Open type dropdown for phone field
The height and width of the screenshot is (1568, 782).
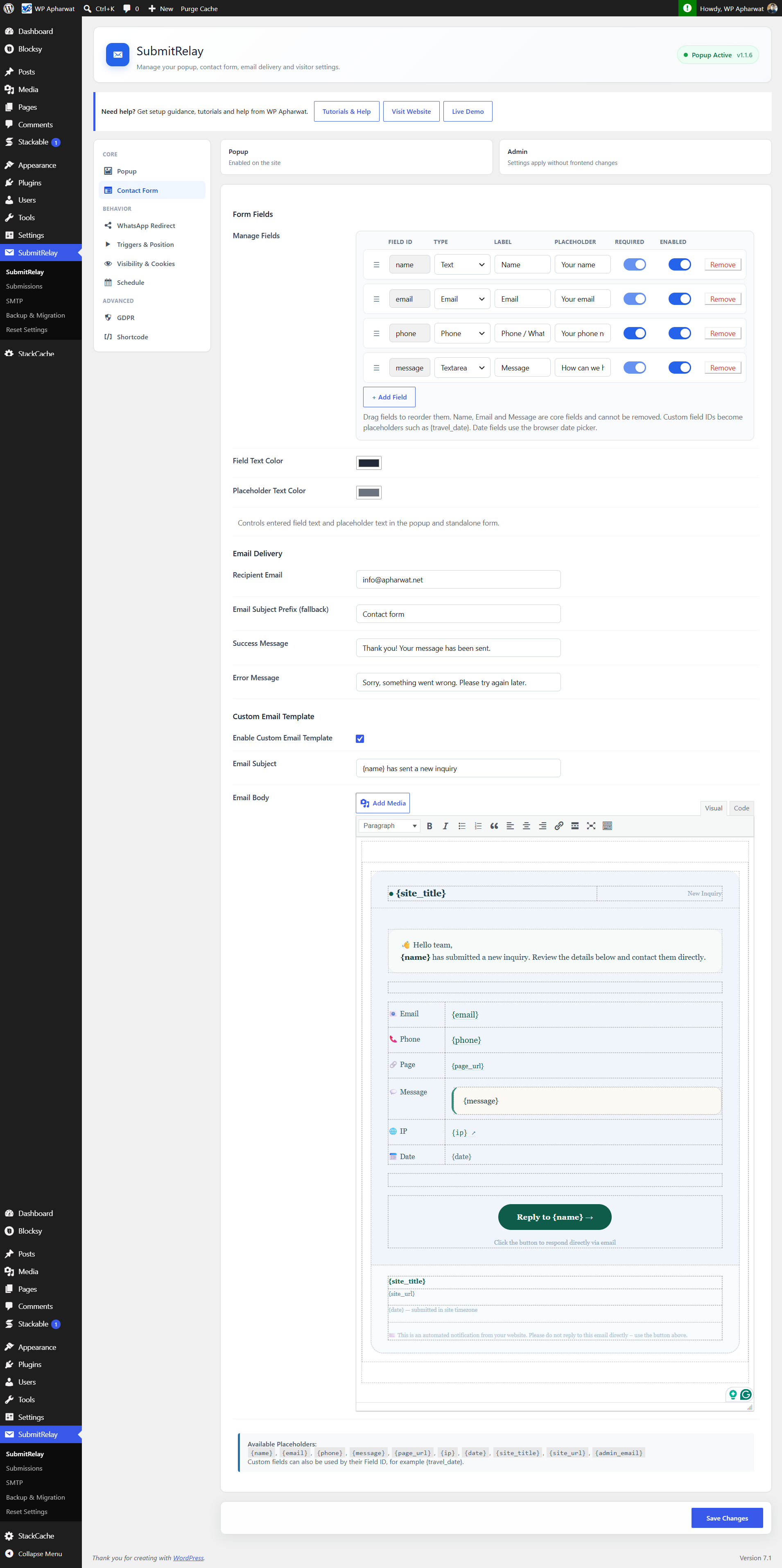462,334
